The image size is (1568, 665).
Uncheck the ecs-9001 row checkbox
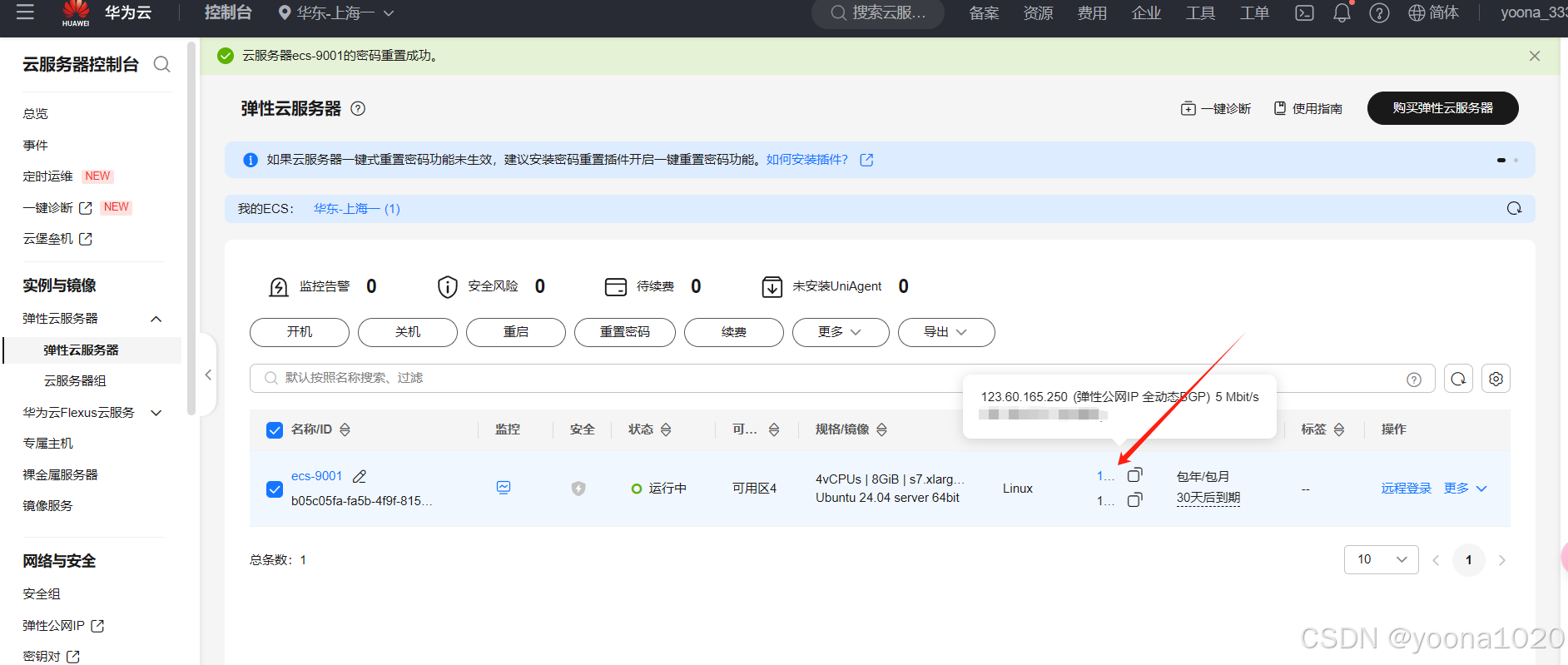click(275, 489)
